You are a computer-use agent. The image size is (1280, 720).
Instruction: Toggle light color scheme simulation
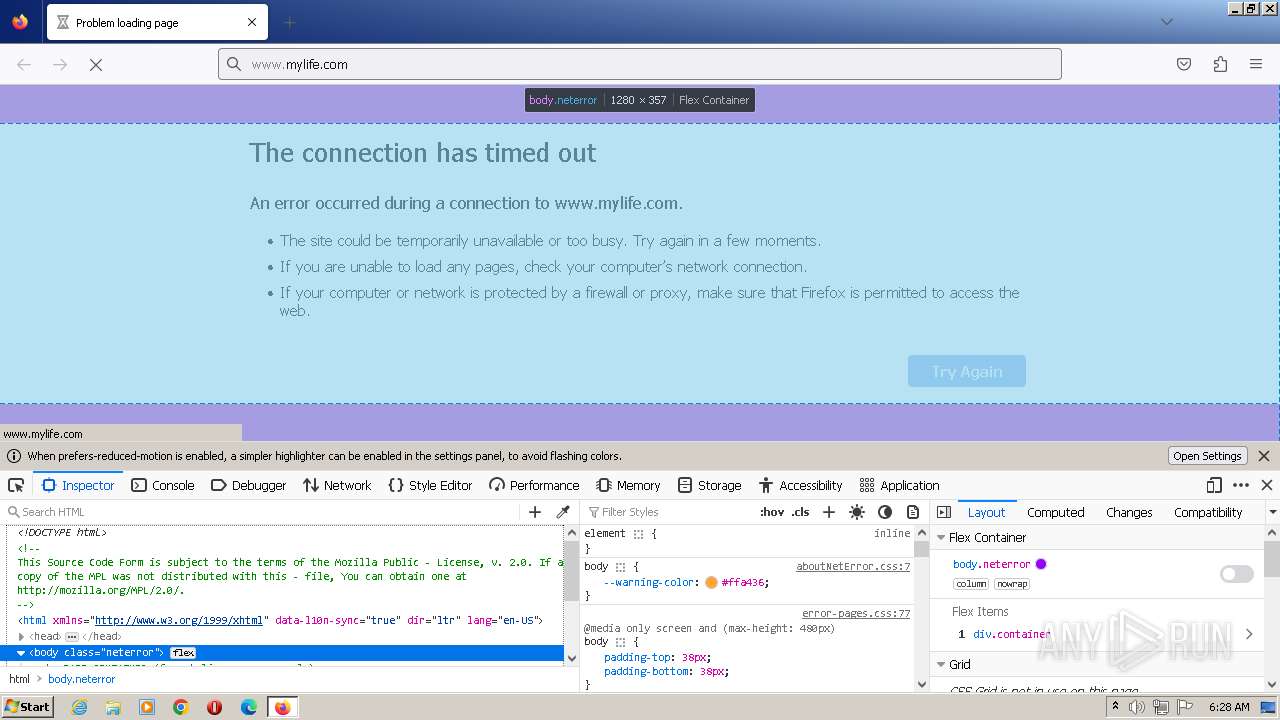point(857,512)
